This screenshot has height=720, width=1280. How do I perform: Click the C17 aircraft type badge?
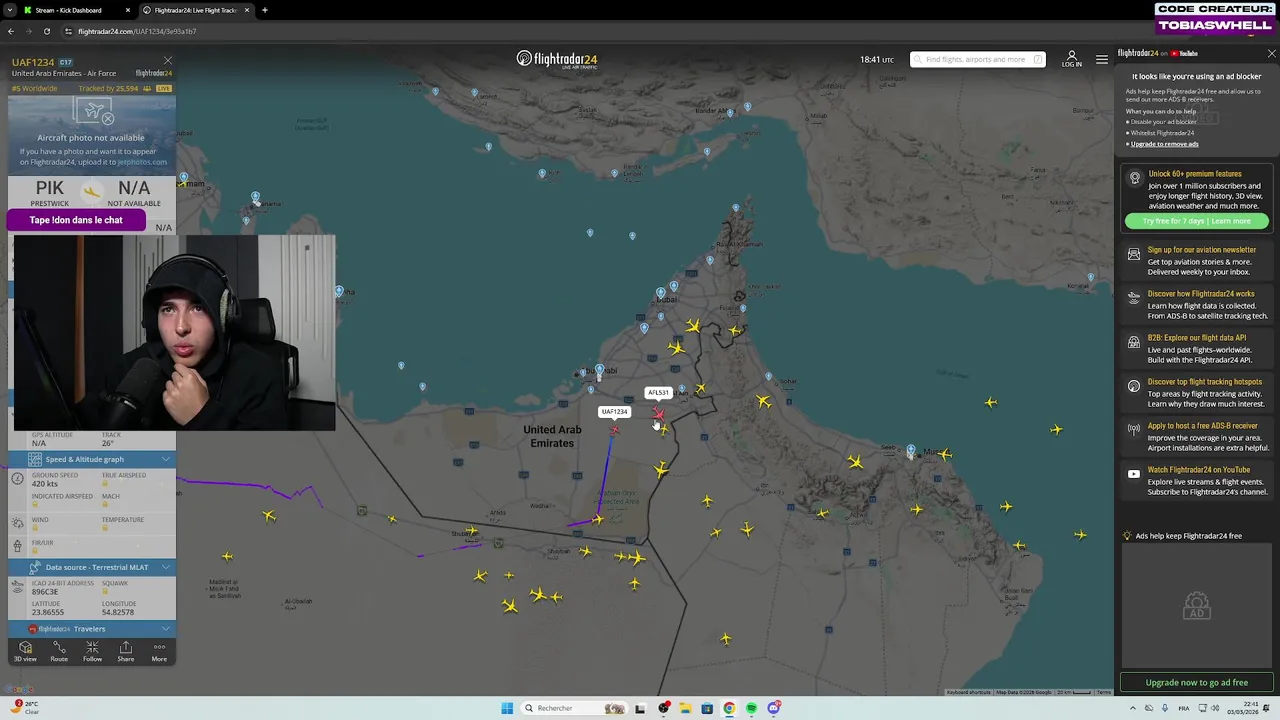click(x=66, y=62)
